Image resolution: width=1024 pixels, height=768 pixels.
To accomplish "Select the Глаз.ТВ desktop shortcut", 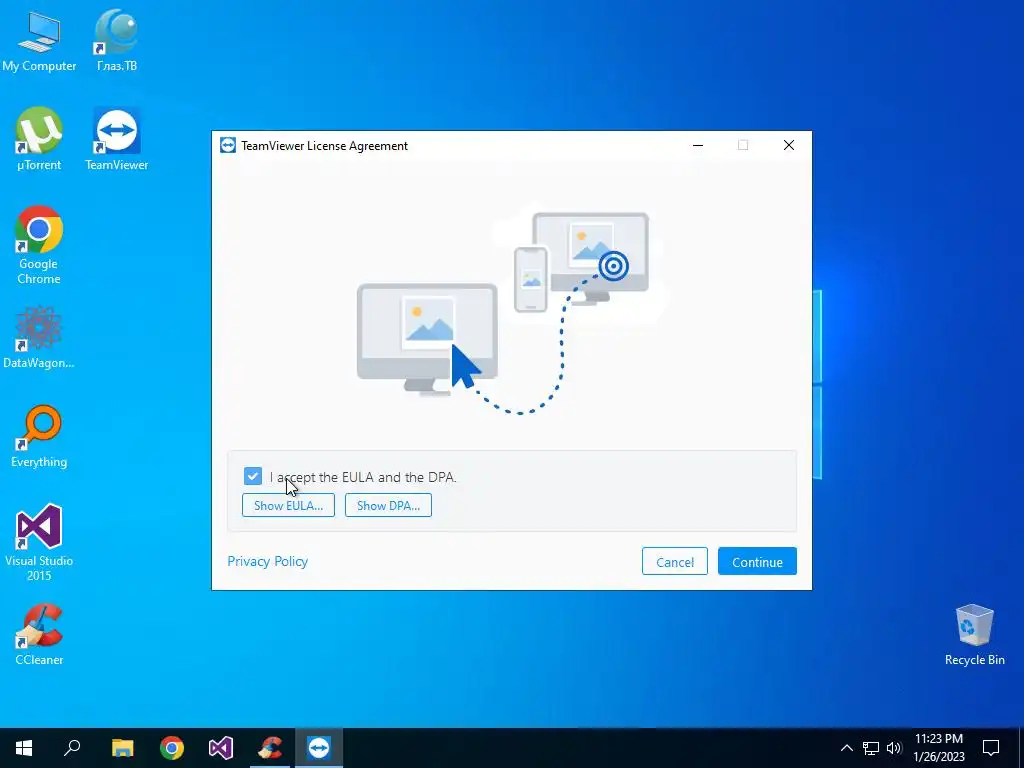I will [117, 42].
